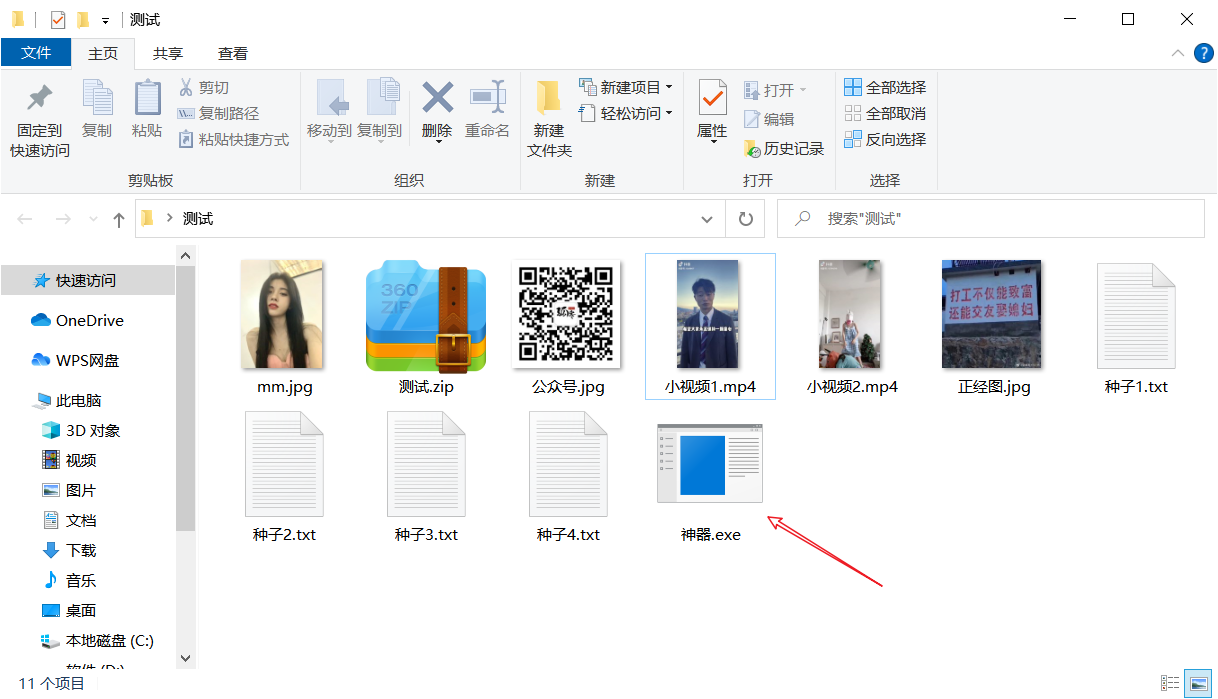
Task: Create a new folder with 新建文件夹
Action: (549, 119)
